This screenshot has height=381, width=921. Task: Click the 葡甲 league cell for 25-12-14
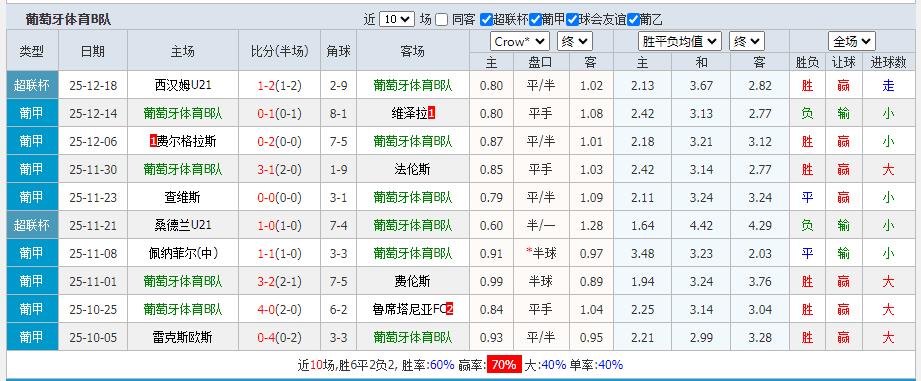[x=32, y=113]
